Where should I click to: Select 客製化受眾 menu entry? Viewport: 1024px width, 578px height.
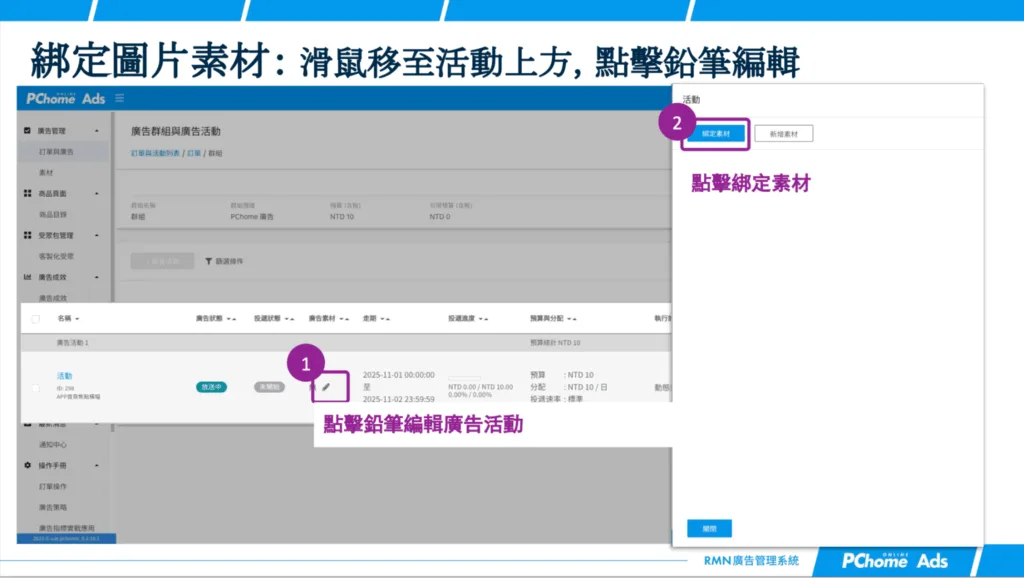[x=58, y=255]
